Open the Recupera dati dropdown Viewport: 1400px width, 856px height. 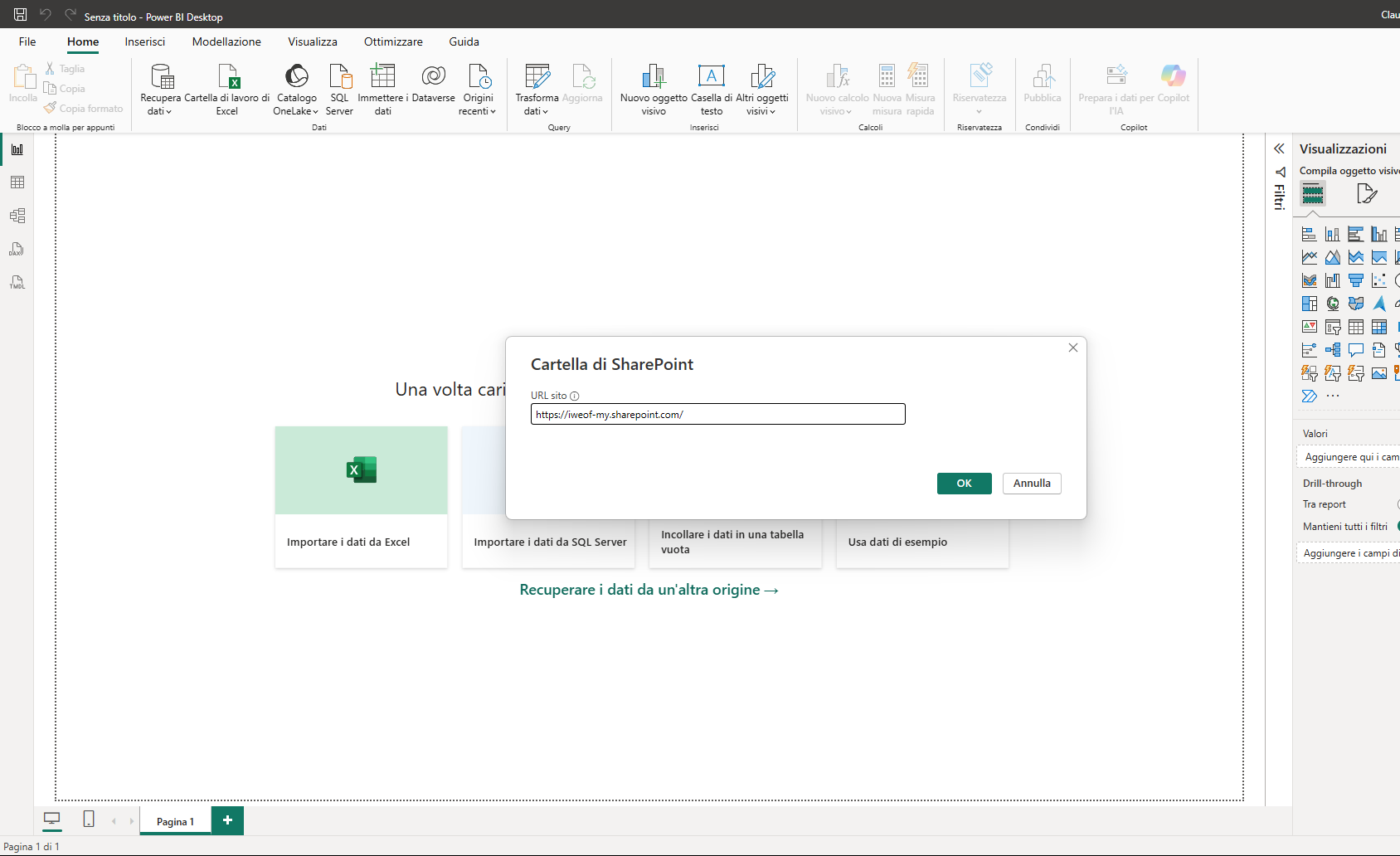coord(160,90)
